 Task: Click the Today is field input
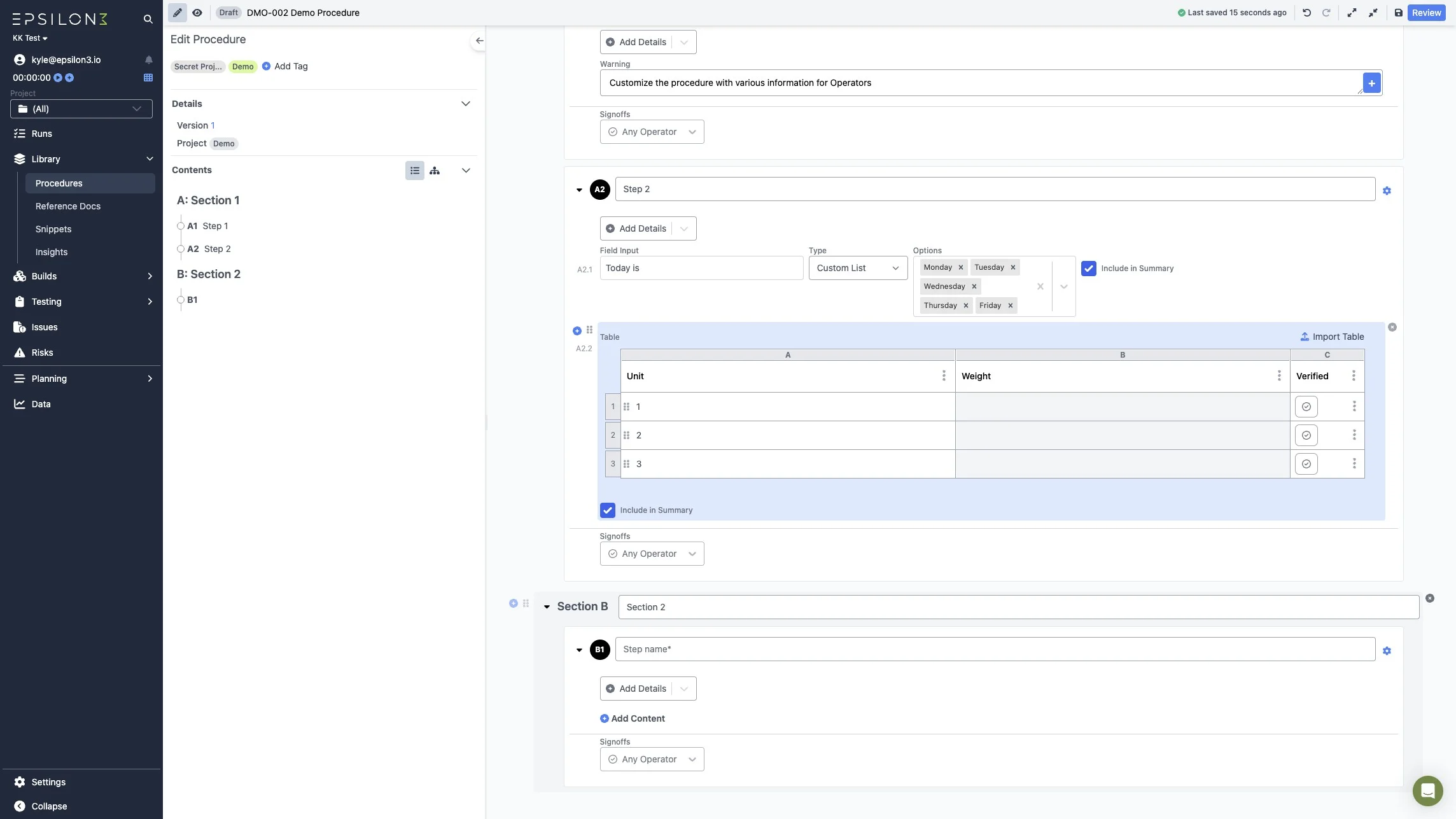coord(701,268)
